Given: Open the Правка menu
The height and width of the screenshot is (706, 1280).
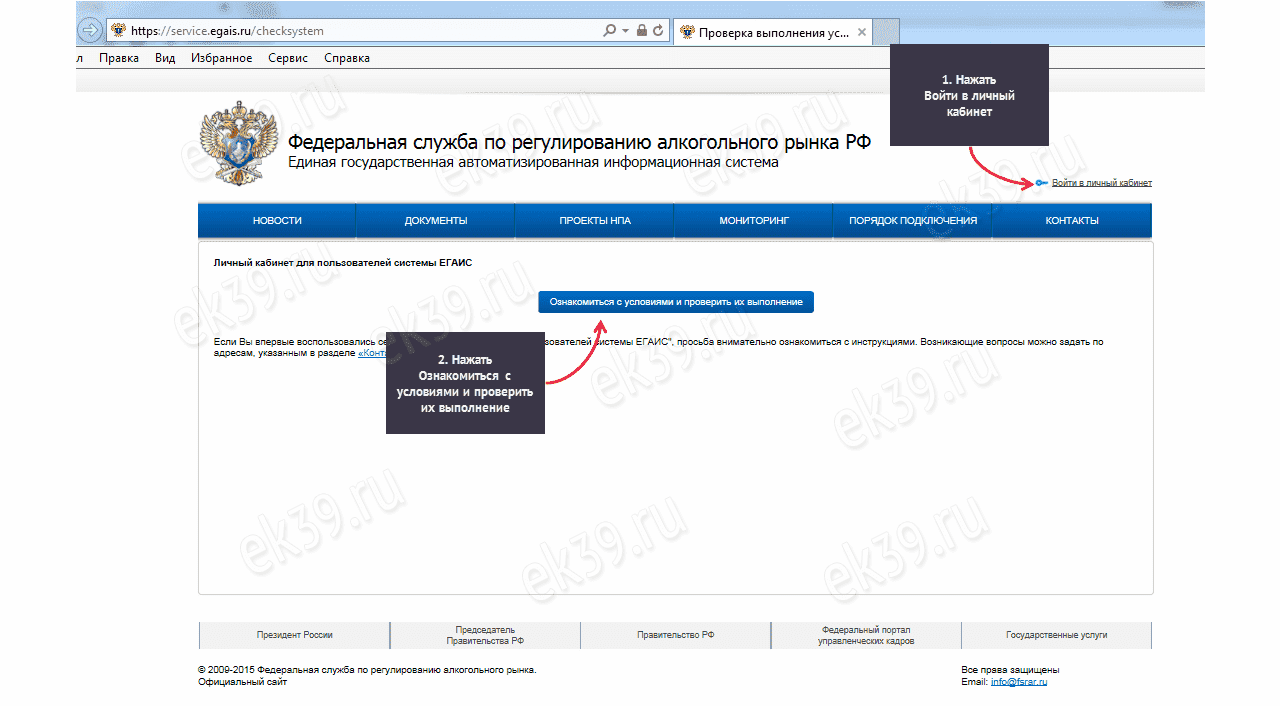Looking at the screenshot, I should [x=119, y=58].
